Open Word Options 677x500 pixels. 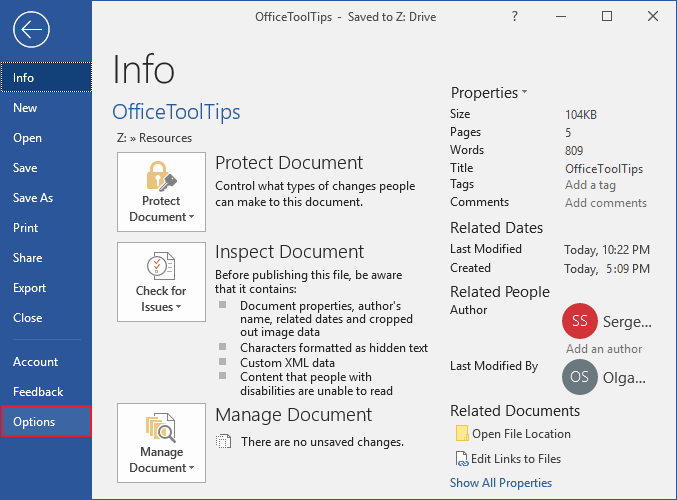point(46,421)
